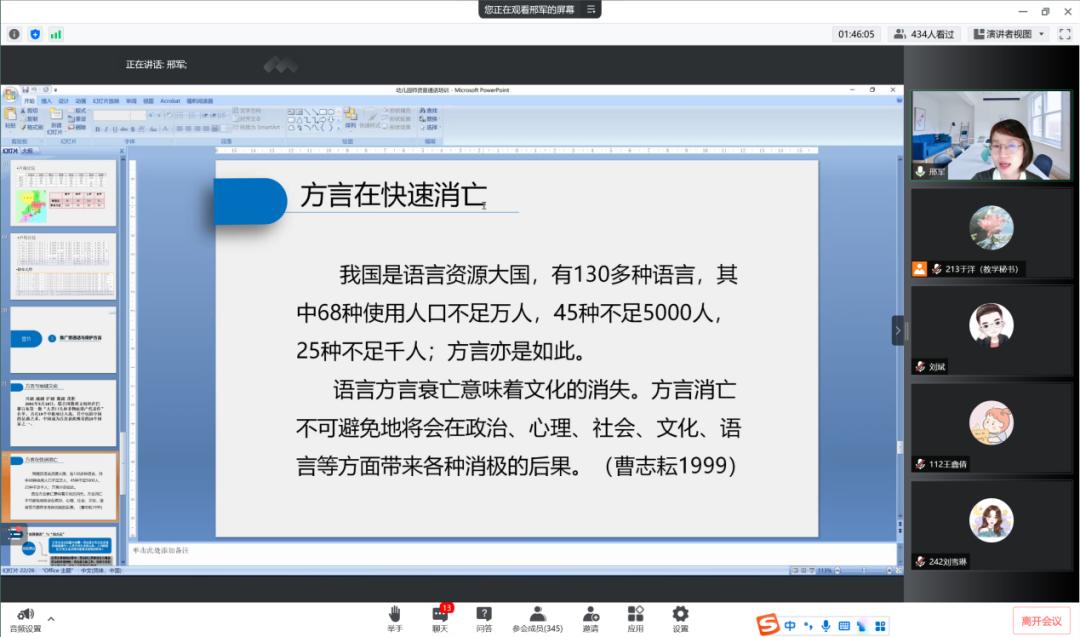Switch to the 幻灯片放映 ribbon tab
This screenshot has height=637, width=1080.
tap(105, 101)
